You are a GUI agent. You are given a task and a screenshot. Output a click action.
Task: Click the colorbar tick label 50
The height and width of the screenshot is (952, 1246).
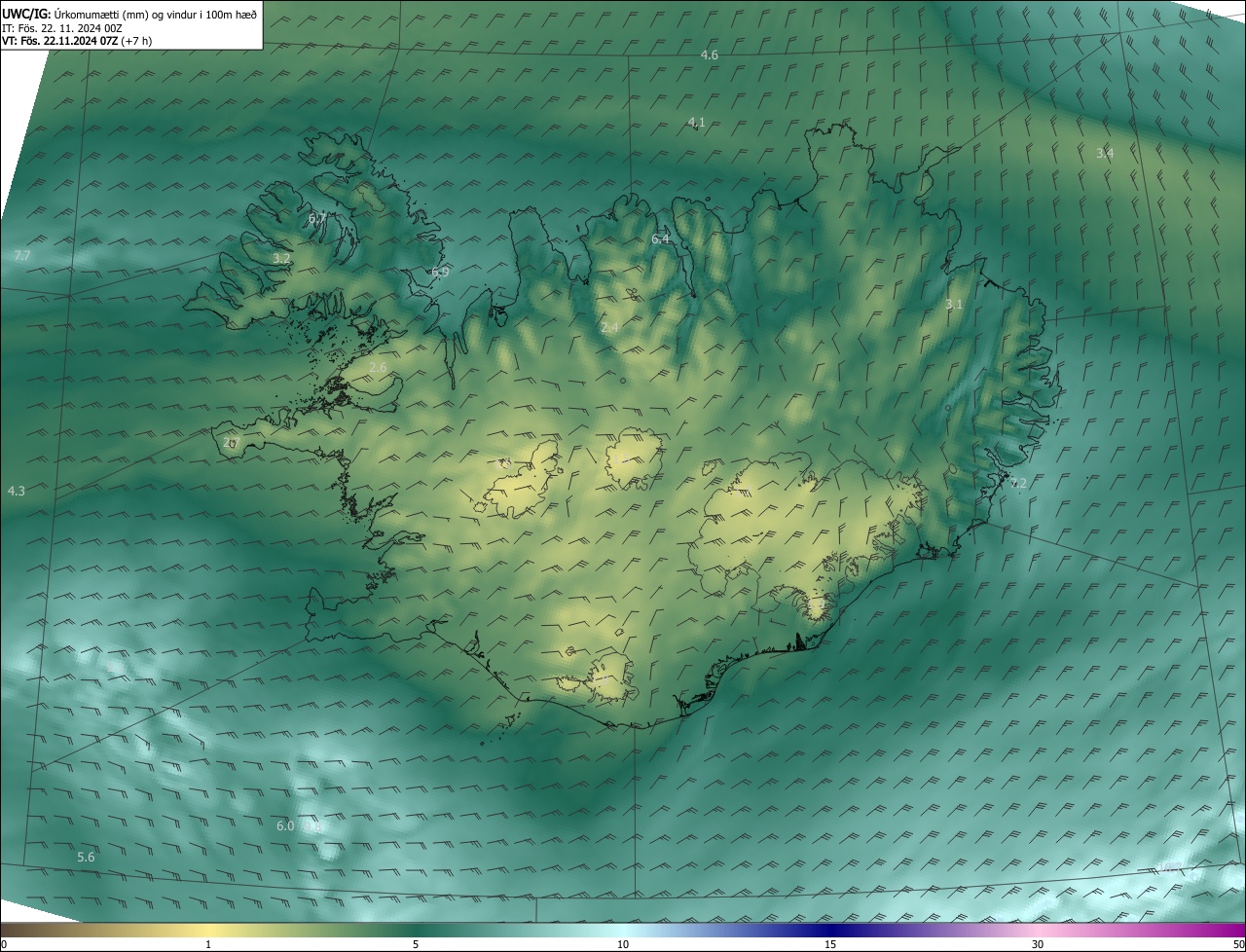[x=1238, y=945]
